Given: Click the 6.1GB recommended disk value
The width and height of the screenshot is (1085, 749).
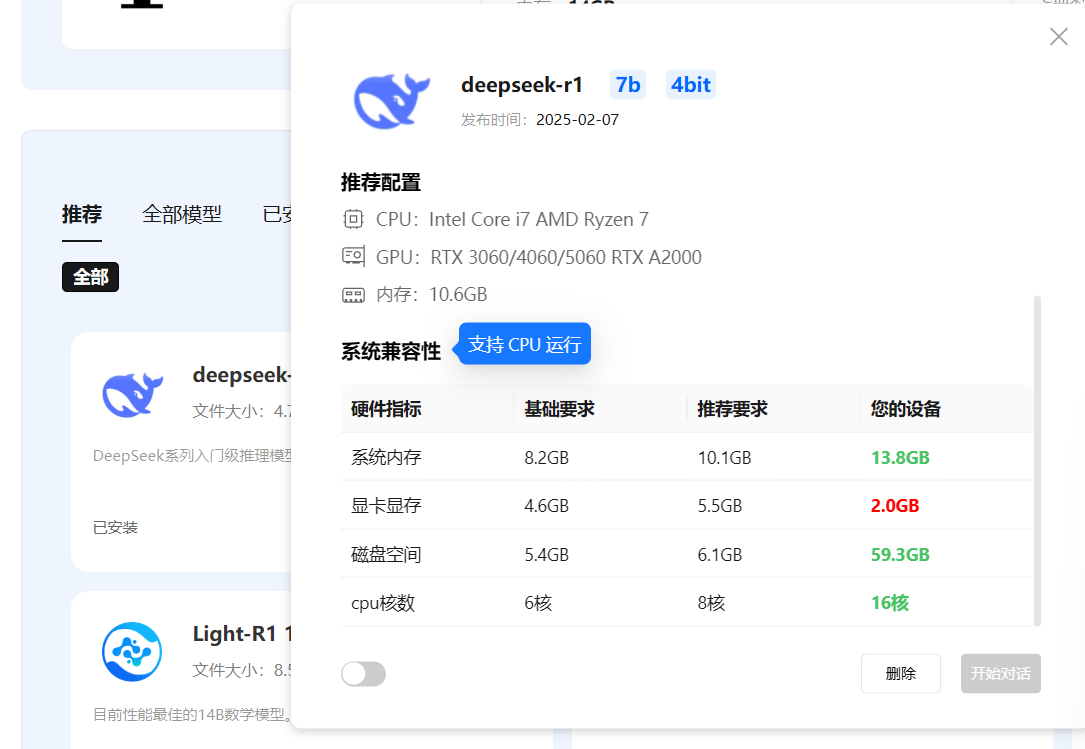Looking at the screenshot, I should (x=719, y=554).
